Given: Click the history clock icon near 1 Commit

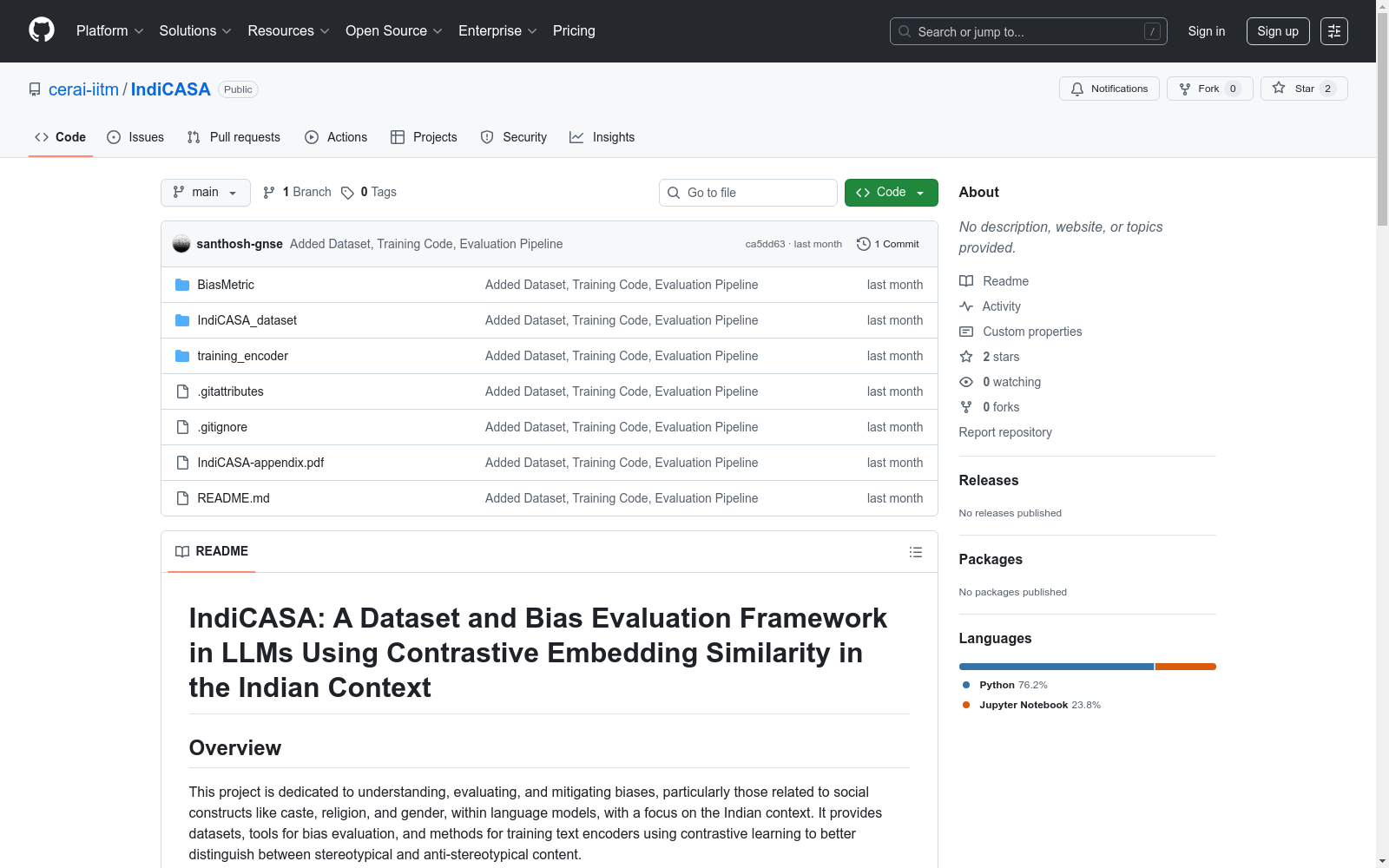Looking at the screenshot, I should point(863,244).
